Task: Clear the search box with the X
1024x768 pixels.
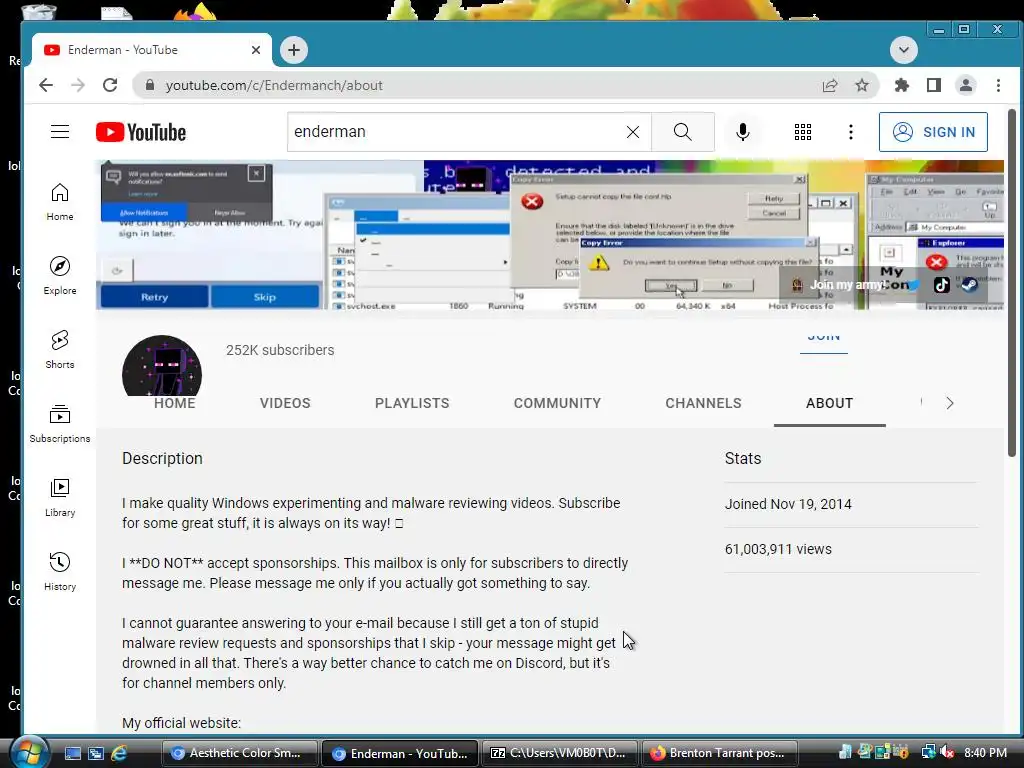Action: [x=633, y=132]
